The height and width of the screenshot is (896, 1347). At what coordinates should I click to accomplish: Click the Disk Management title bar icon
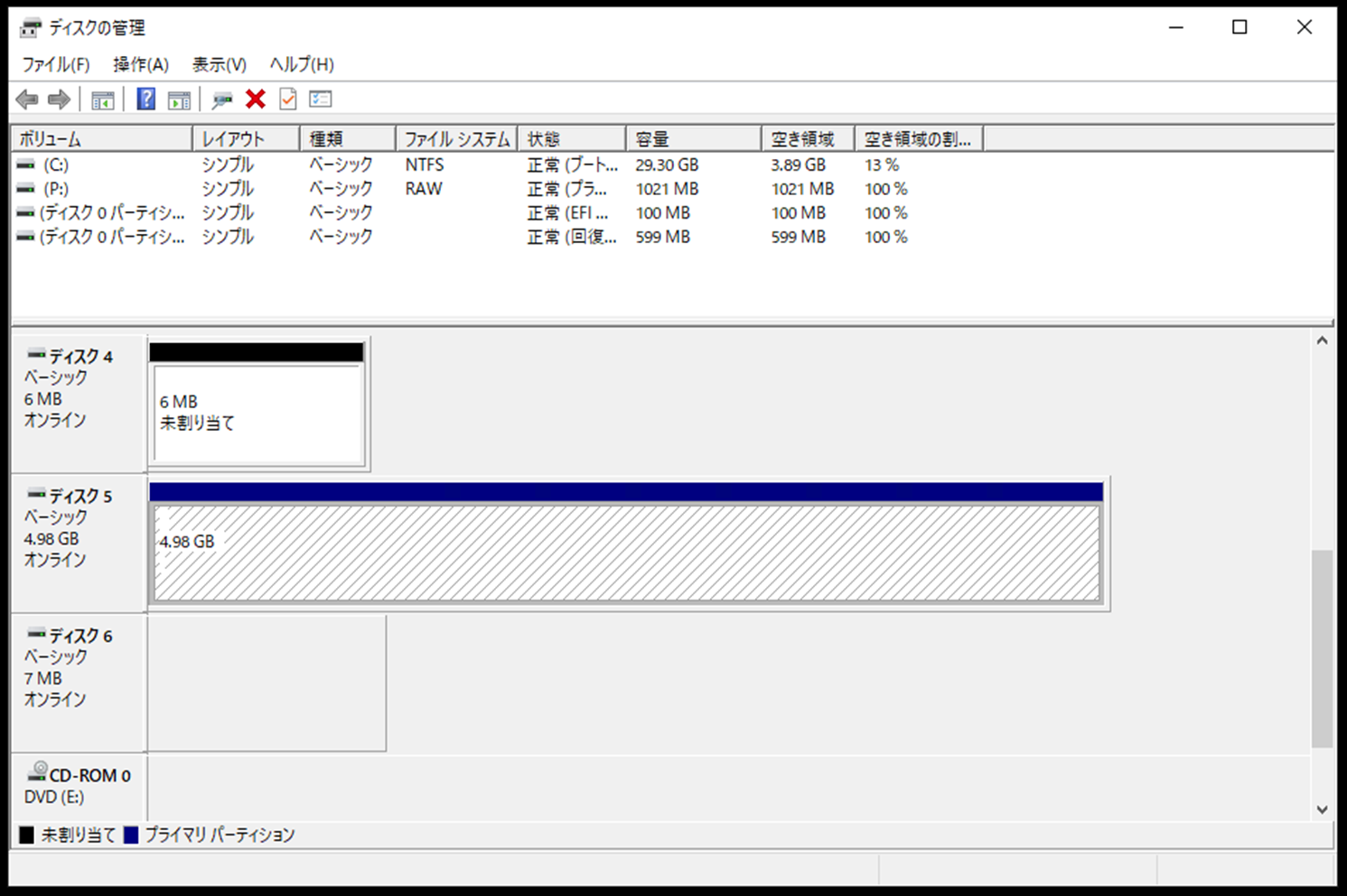(31, 28)
